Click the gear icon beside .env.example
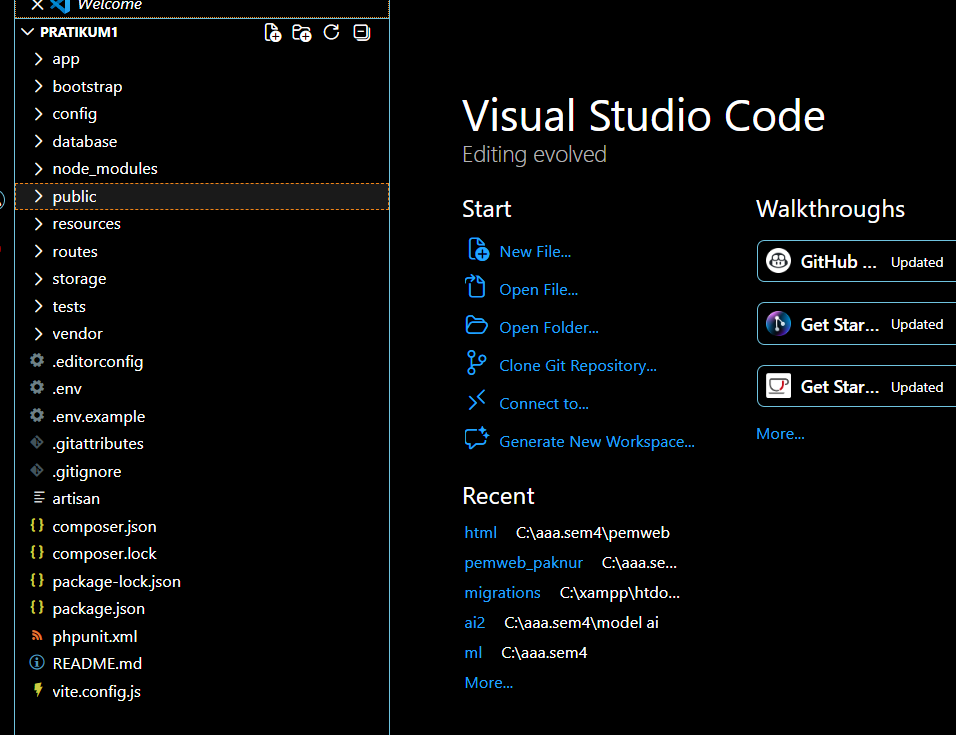 pos(37,415)
